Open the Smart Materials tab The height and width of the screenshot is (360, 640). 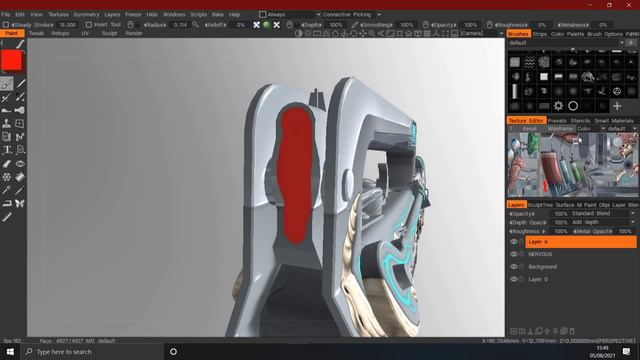(614, 121)
